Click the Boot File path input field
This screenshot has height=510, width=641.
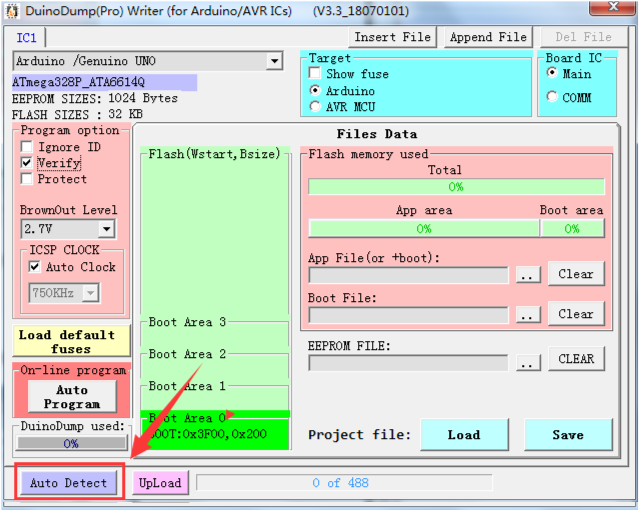[408, 315]
